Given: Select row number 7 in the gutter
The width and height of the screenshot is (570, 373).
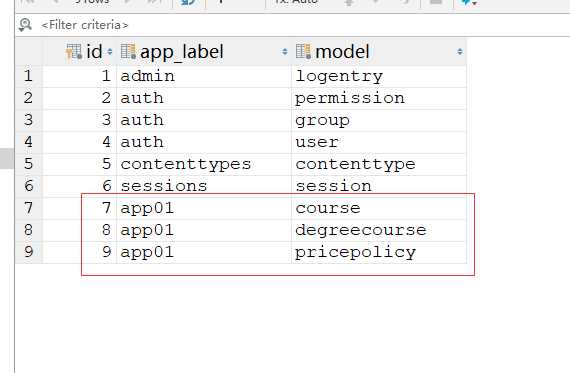Looking at the screenshot, I should [x=29, y=208].
